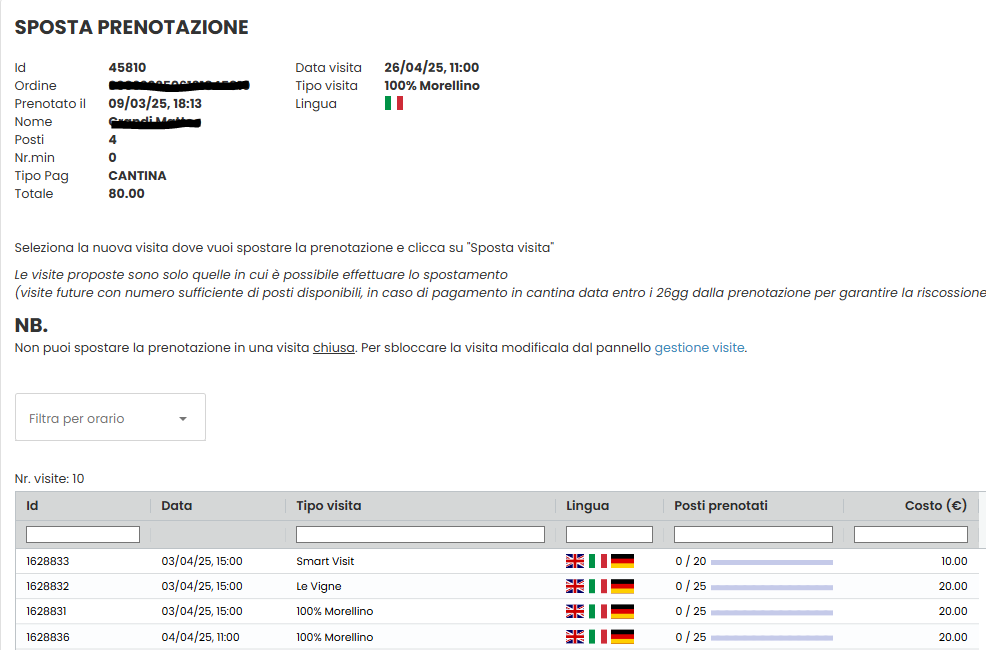Open the gestione visite link

[699, 348]
